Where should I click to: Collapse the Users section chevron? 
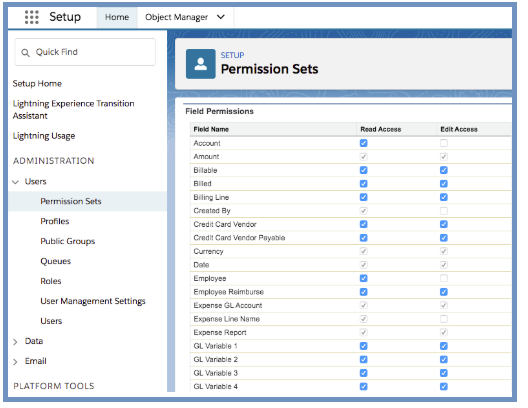coord(15,182)
